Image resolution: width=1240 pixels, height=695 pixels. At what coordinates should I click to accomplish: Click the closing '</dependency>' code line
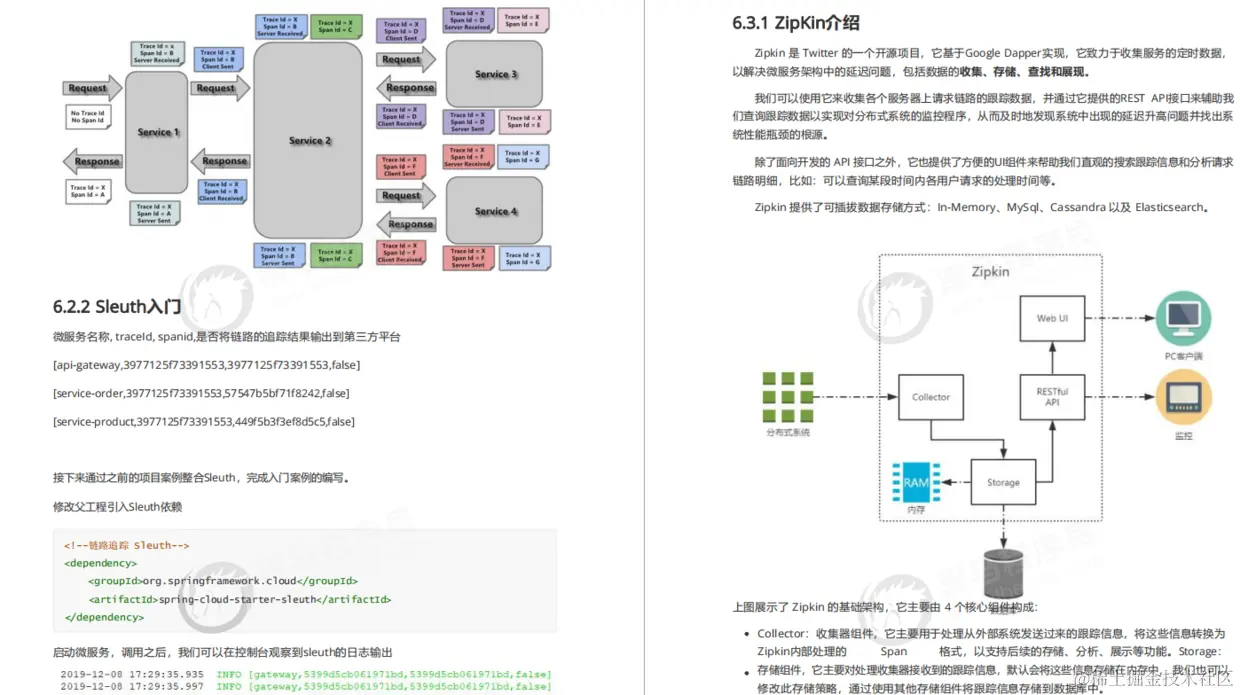103,617
